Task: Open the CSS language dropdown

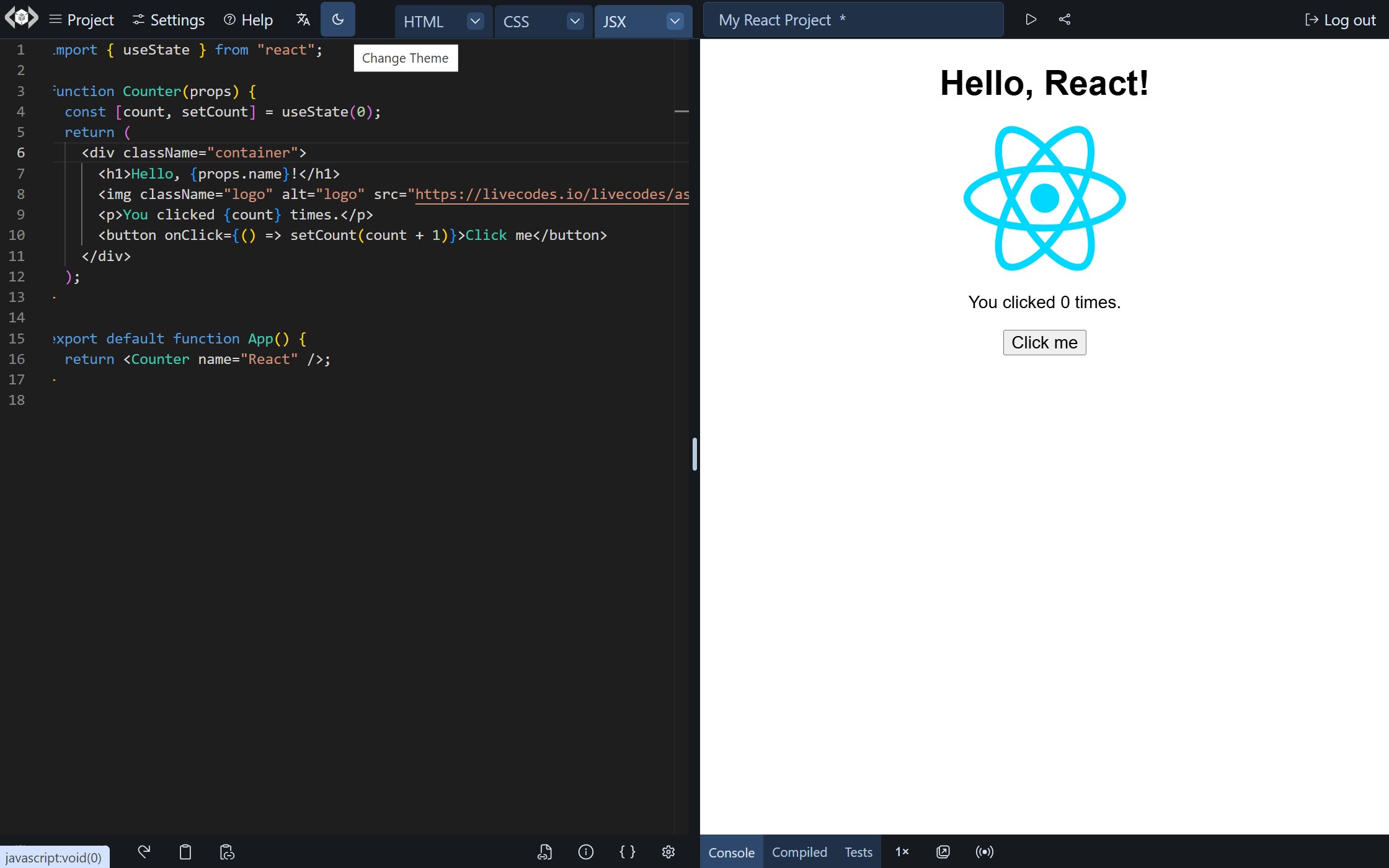Action: point(574,20)
